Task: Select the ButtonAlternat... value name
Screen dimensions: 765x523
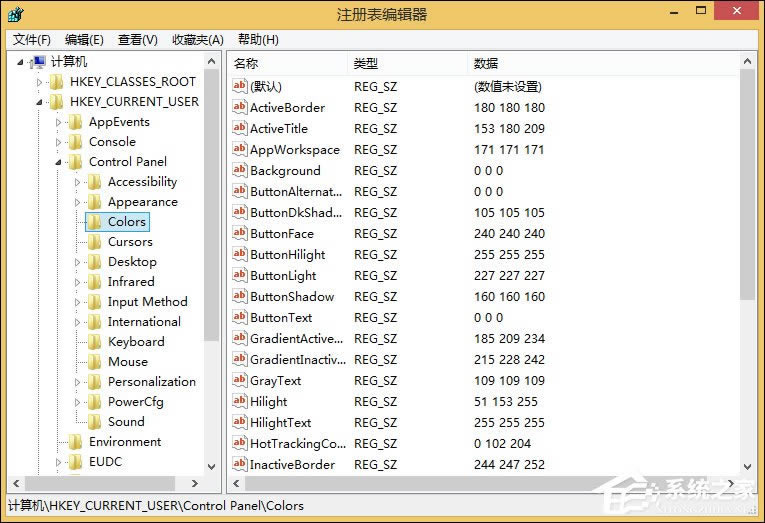Action: tap(296, 192)
